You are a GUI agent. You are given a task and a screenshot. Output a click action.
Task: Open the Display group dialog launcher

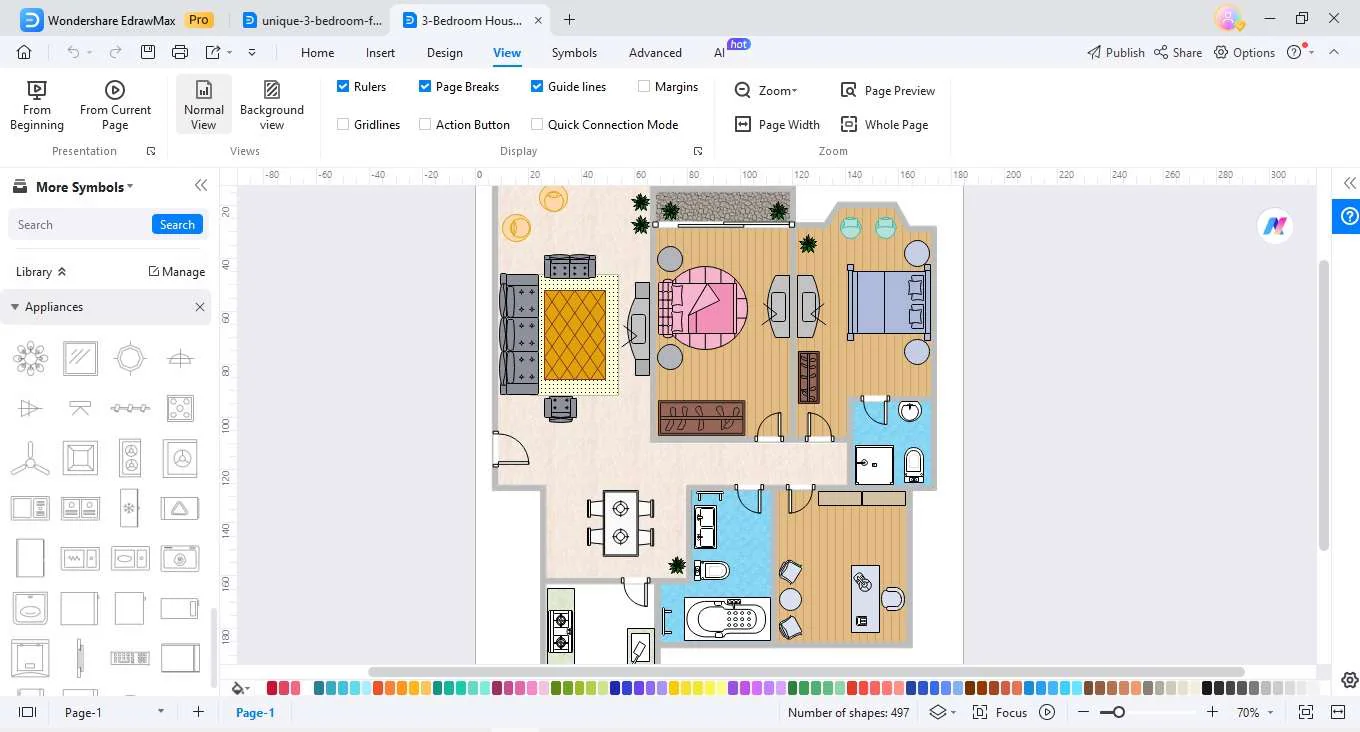click(698, 151)
